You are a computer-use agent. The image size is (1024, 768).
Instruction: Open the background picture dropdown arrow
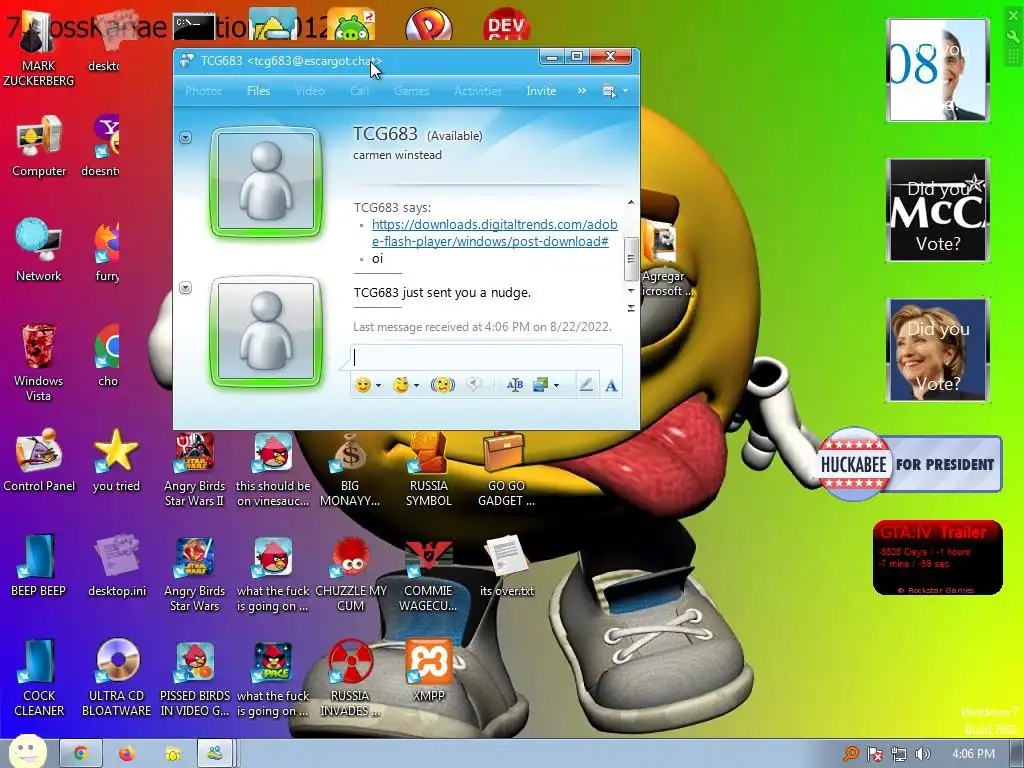pyautogui.click(x=556, y=385)
